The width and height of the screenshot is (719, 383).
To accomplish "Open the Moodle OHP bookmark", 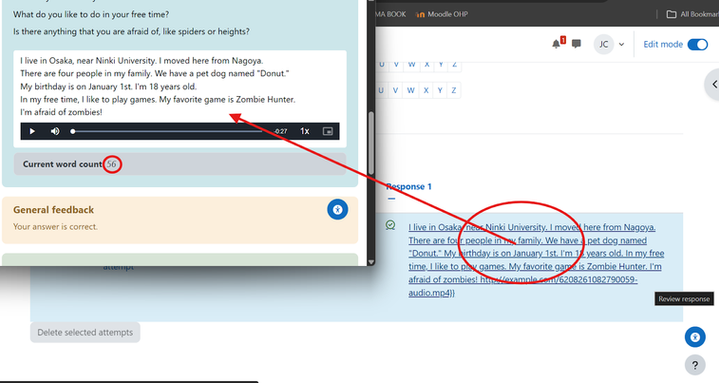I will (x=442, y=14).
